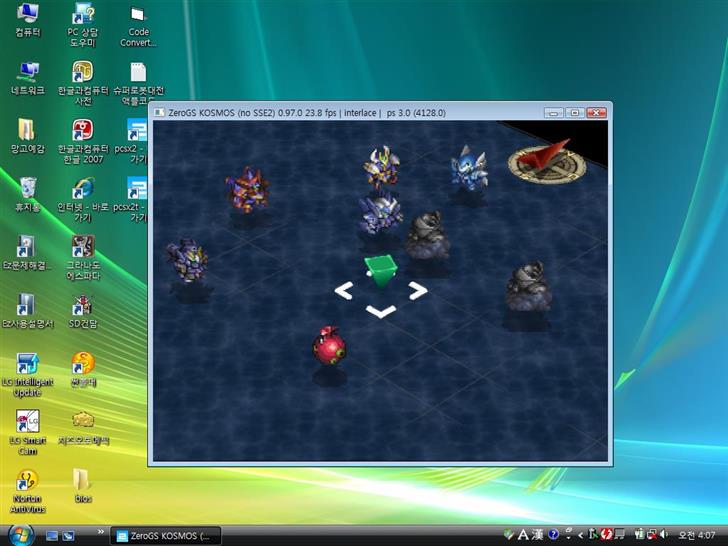Click the volume speaker tray icon
Image resolution: width=728 pixels, height=546 pixels.
[x=664, y=535]
